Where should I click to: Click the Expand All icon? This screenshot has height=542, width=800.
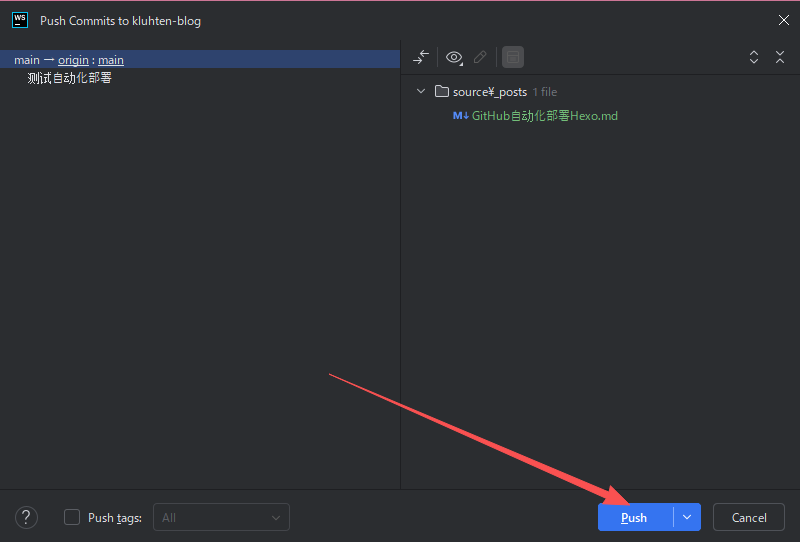coord(754,57)
